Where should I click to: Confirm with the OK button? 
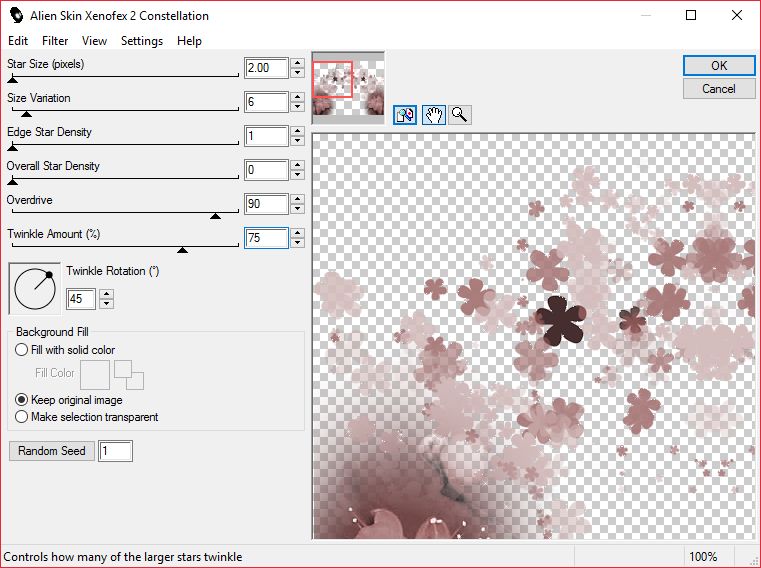coord(719,66)
